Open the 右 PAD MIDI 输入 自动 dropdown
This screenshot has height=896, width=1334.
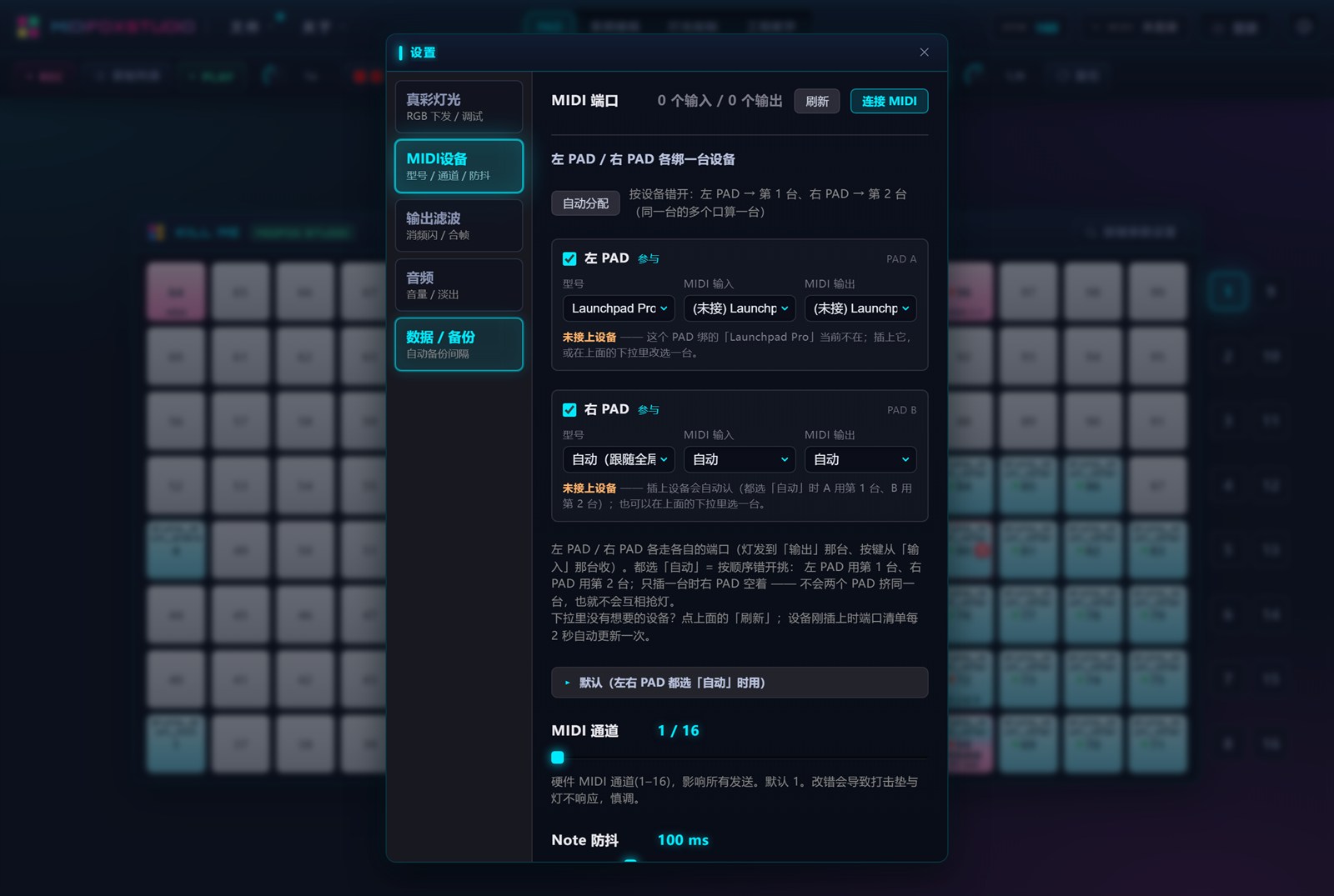740,459
